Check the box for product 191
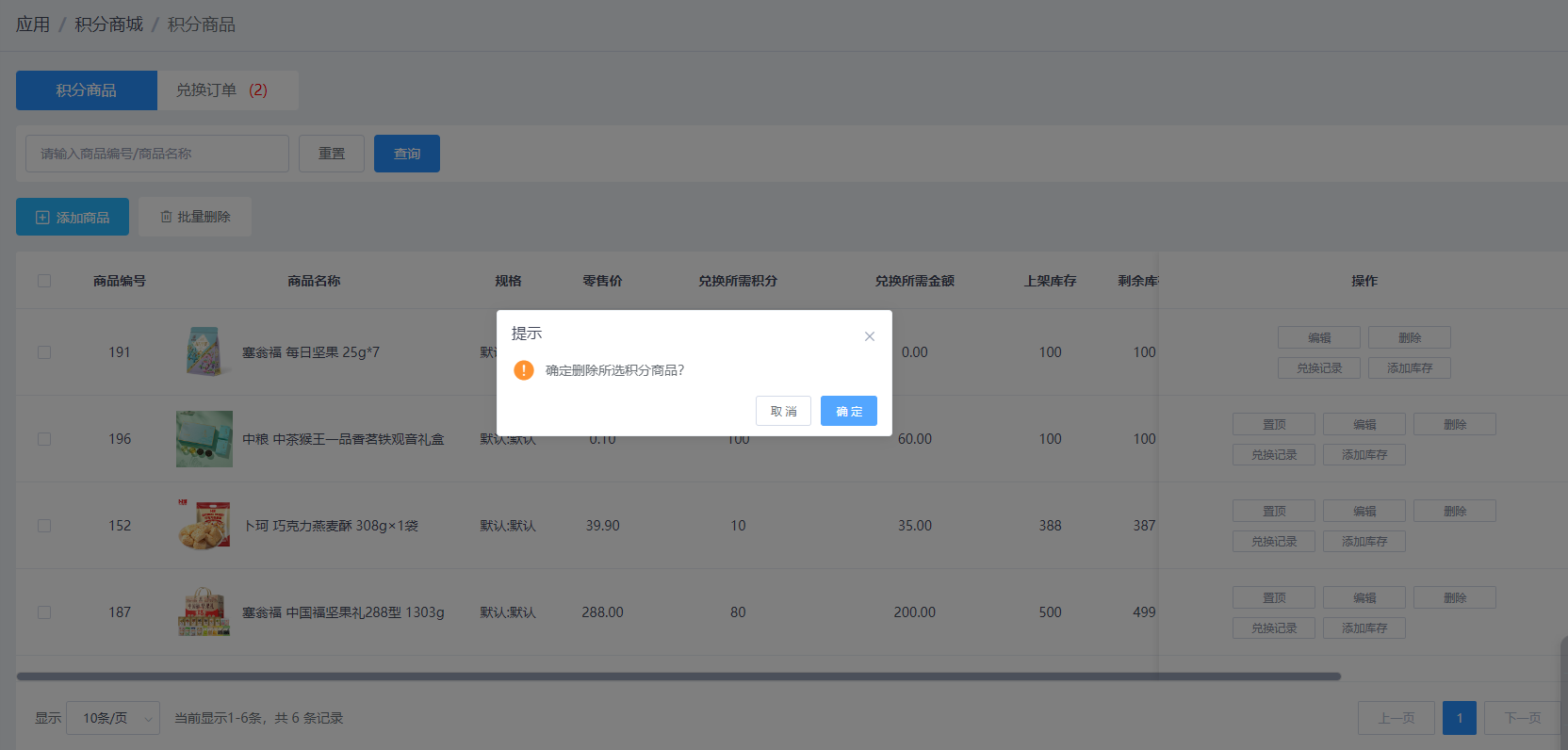This screenshot has height=750, width=1568. tap(44, 352)
